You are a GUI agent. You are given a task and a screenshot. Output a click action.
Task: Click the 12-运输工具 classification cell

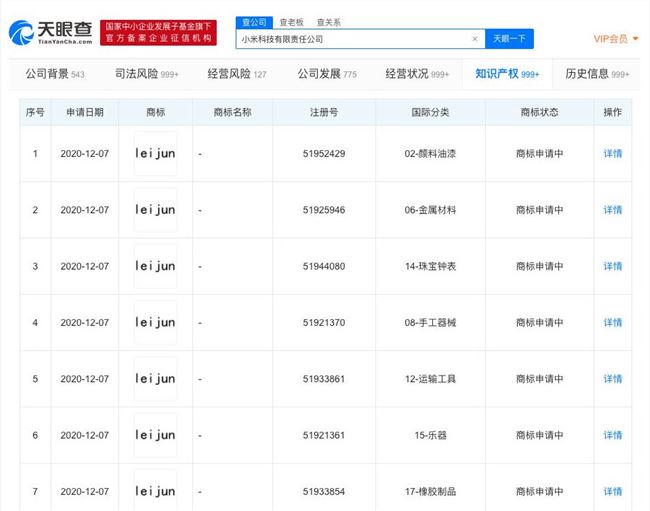(x=430, y=379)
